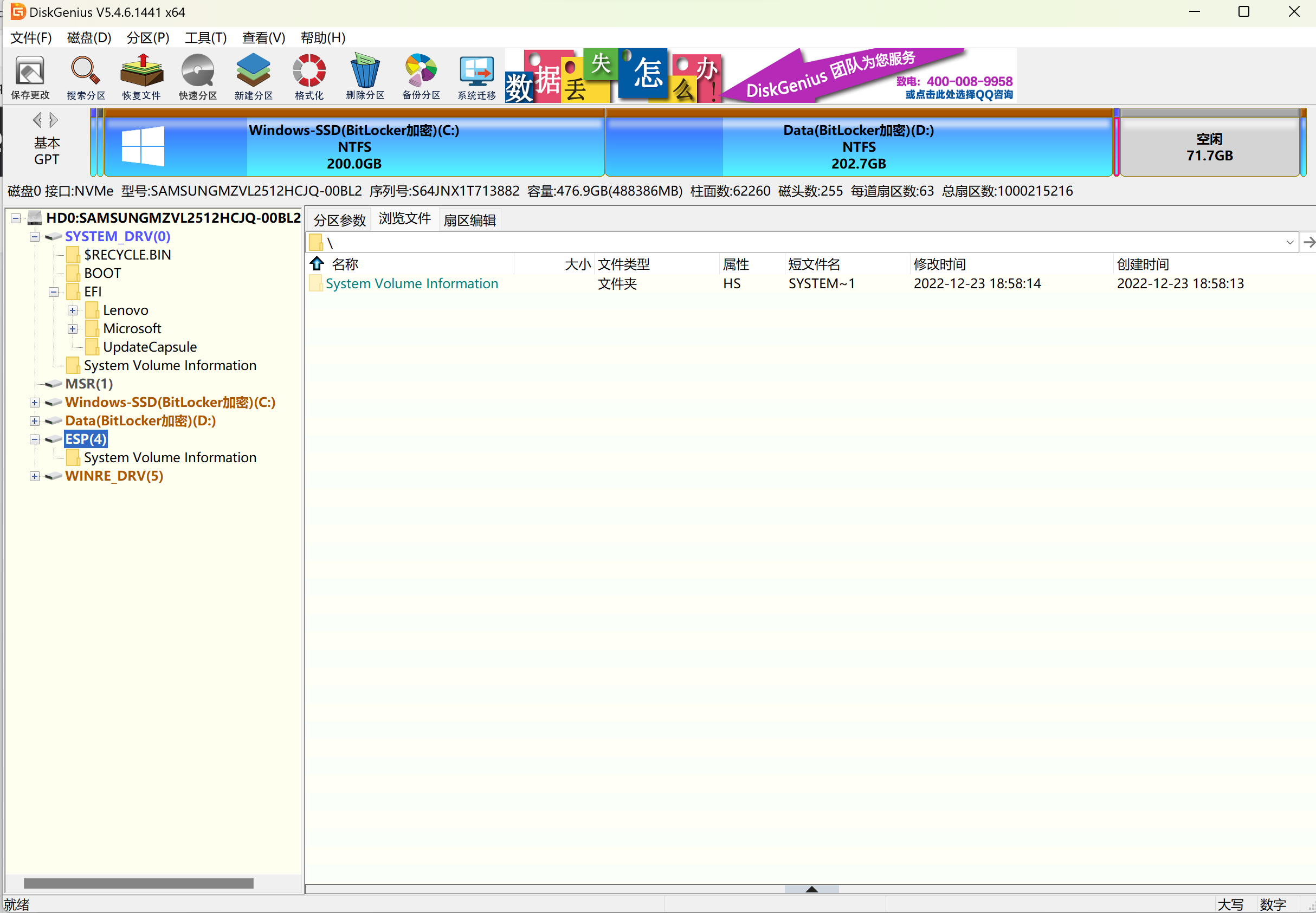Switch to the 分区参数 tab
The height and width of the screenshot is (913, 1316).
click(x=339, y=220)
